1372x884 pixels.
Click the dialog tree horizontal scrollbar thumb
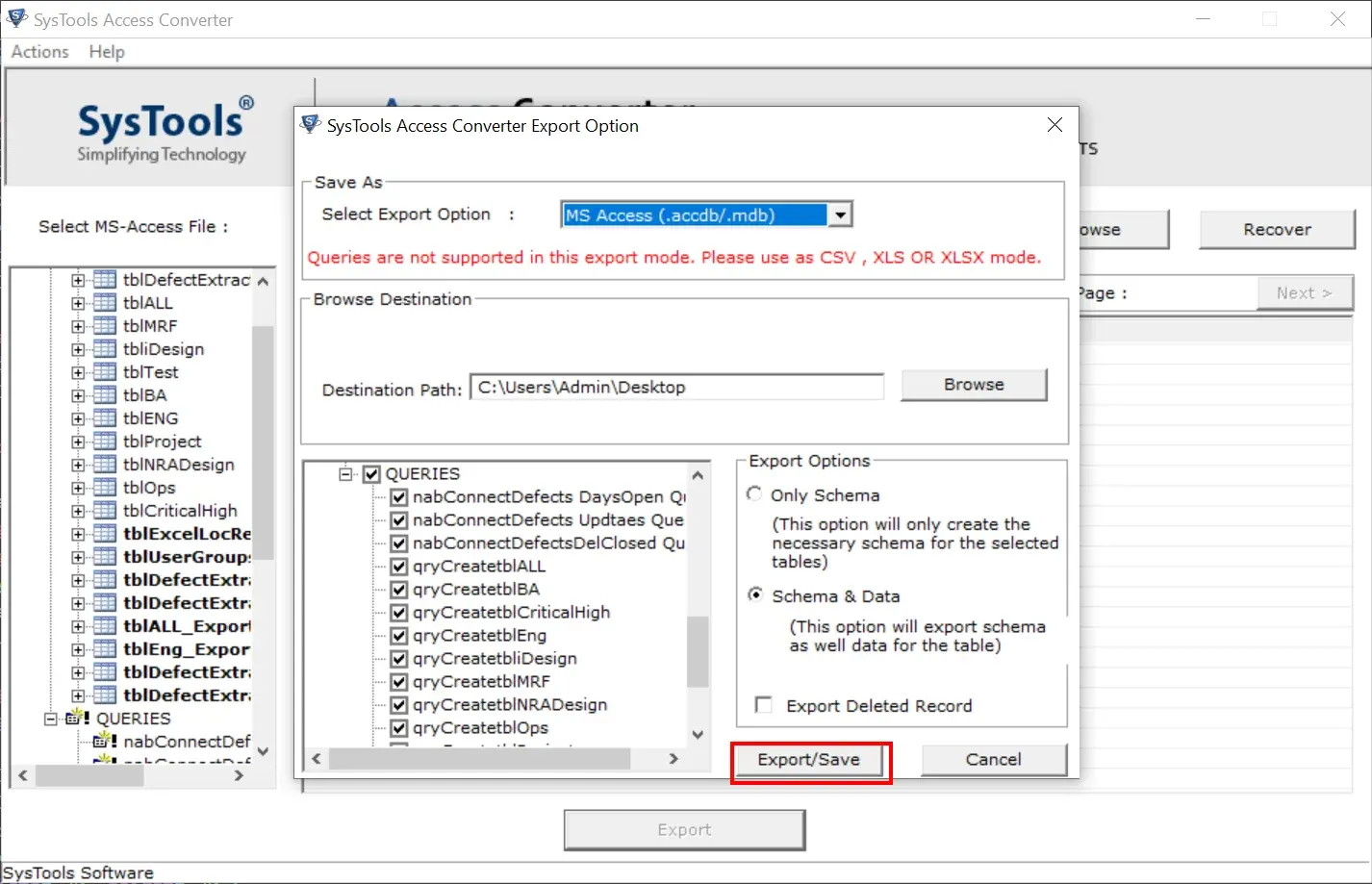[479, 759]
